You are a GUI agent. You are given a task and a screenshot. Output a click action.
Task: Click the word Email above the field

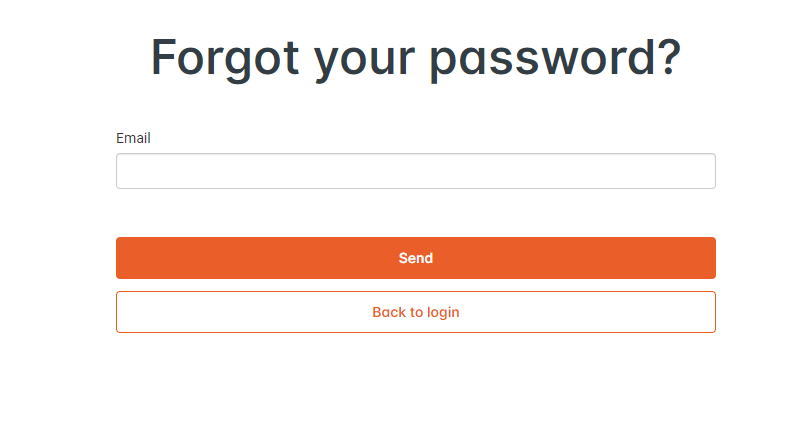click(133, 138)
